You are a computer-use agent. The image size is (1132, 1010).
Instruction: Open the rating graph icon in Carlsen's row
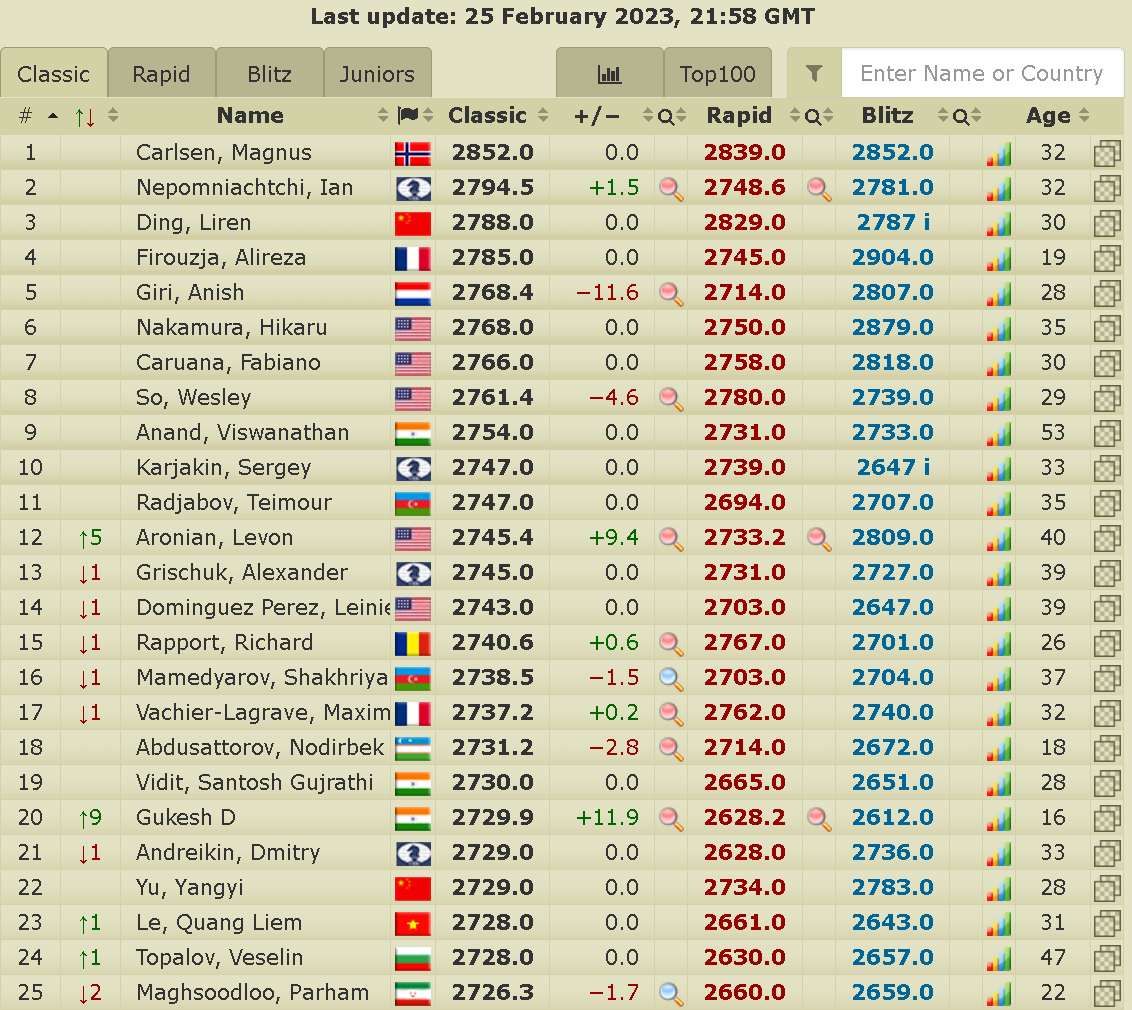pos(998,153)
